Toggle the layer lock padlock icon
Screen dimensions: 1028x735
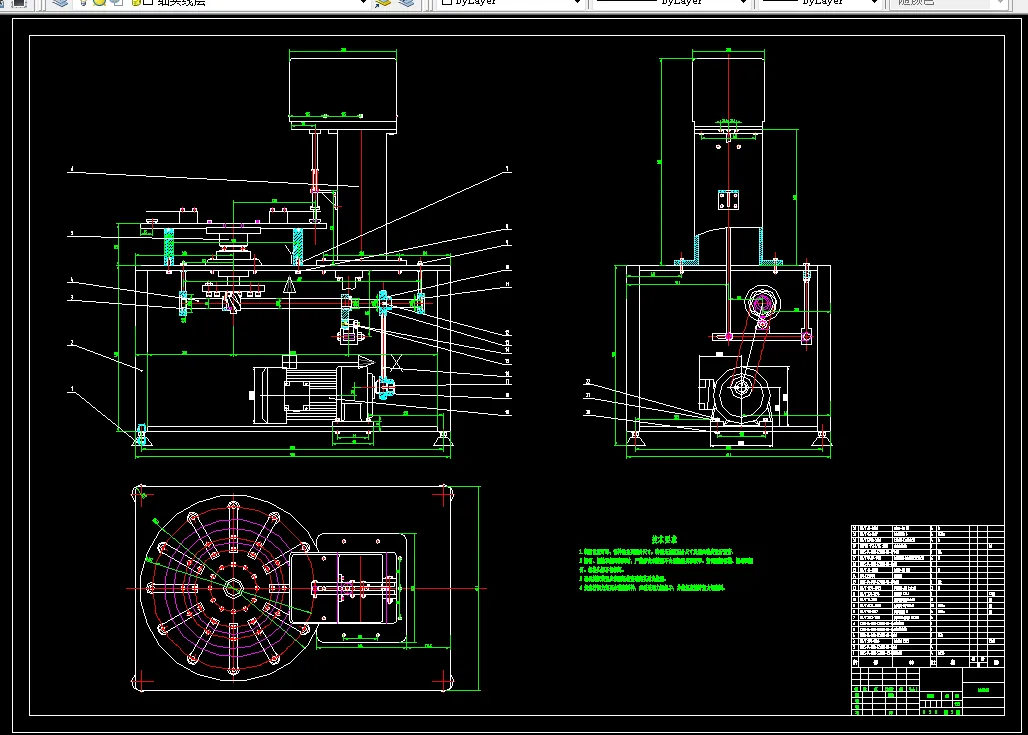point(136,3)
